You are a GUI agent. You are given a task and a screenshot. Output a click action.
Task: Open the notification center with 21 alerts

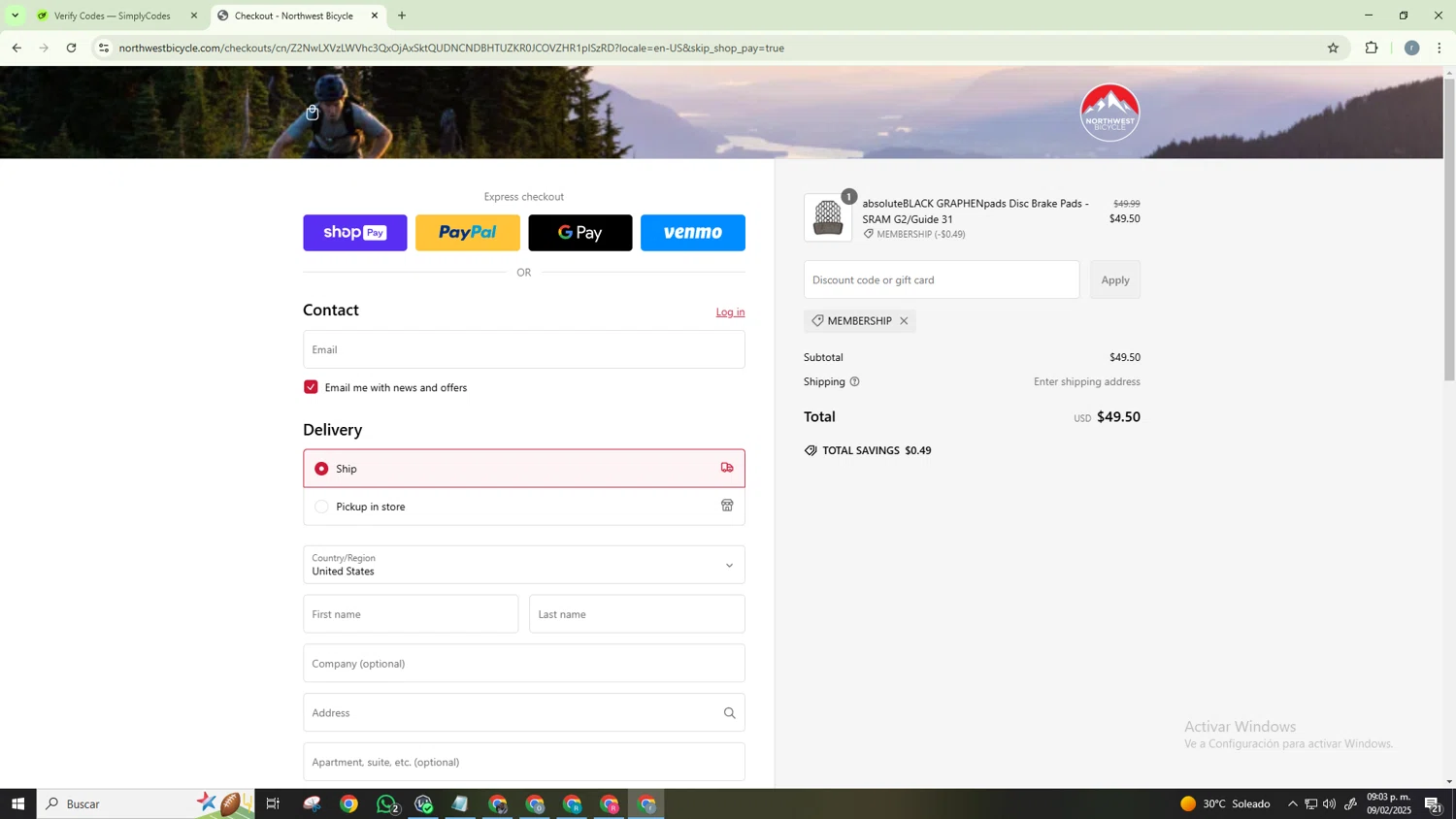pyautogui.click(x=1434, y=803)
